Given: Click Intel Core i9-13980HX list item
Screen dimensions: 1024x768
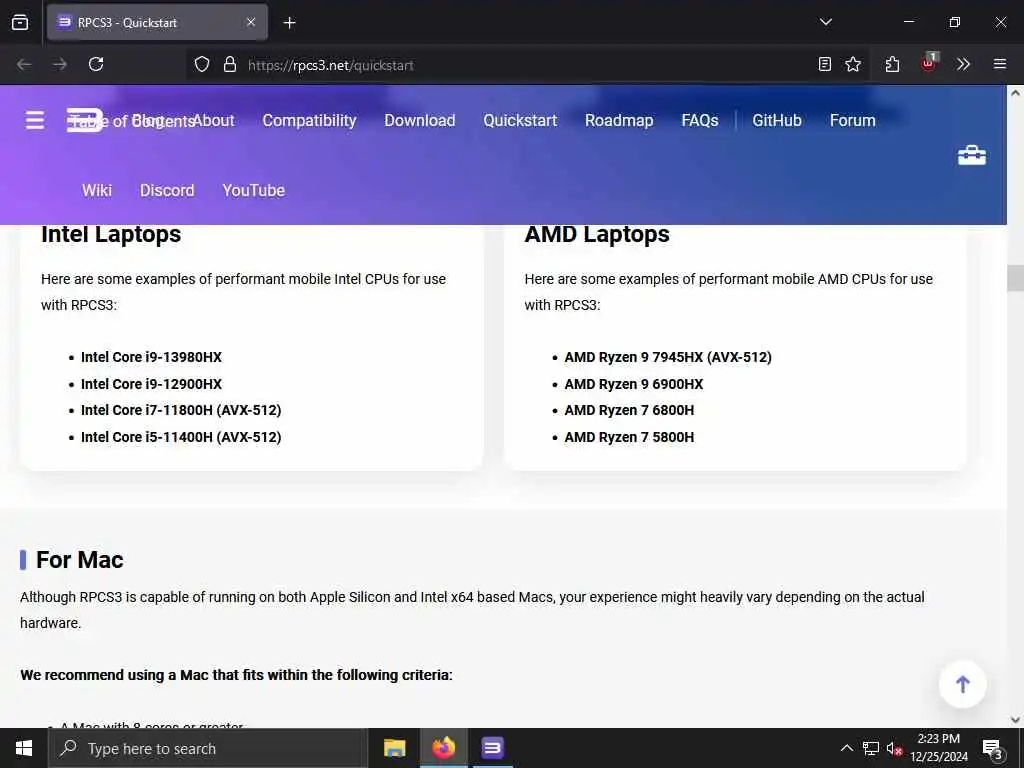Looking at the screenshot, I should 152,357.
